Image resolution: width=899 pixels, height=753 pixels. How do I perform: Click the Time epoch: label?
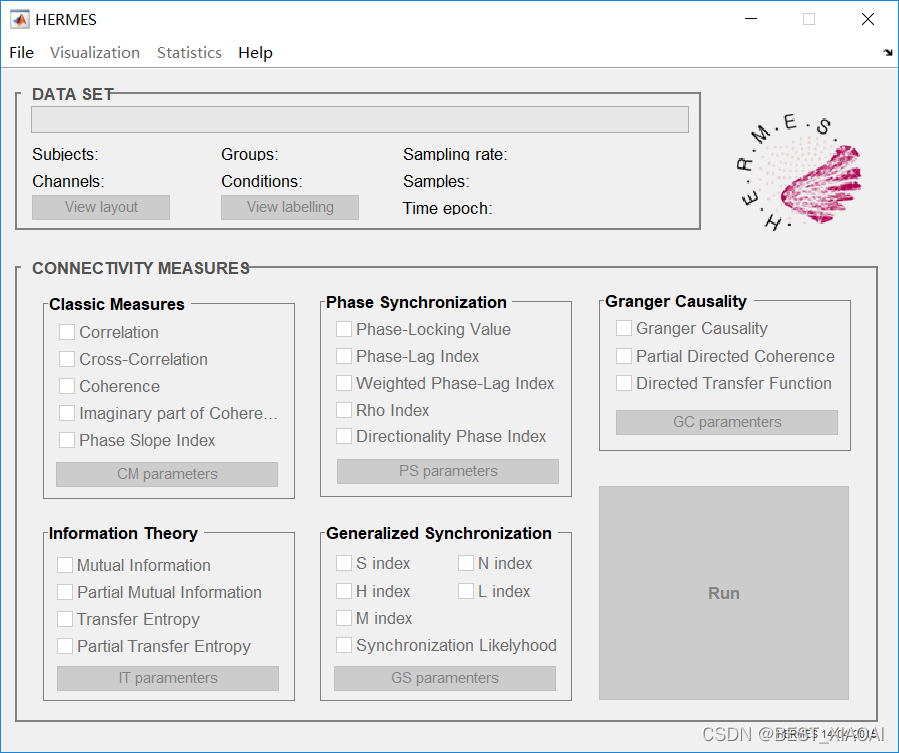pos(447,208)
